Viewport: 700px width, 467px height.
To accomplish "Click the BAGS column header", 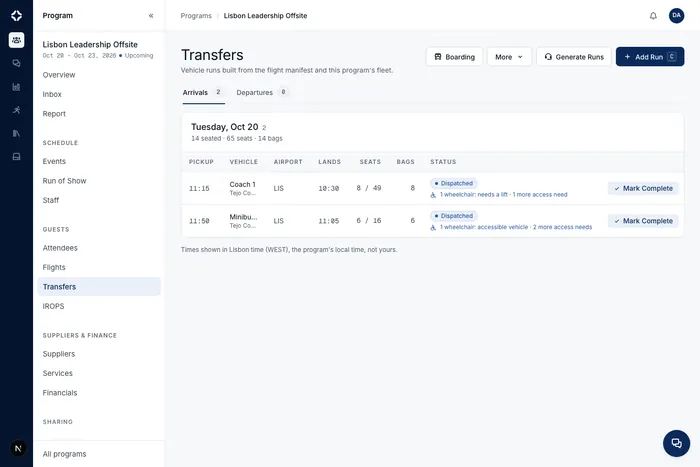I will pyautogui.click(x=405, y=162).
